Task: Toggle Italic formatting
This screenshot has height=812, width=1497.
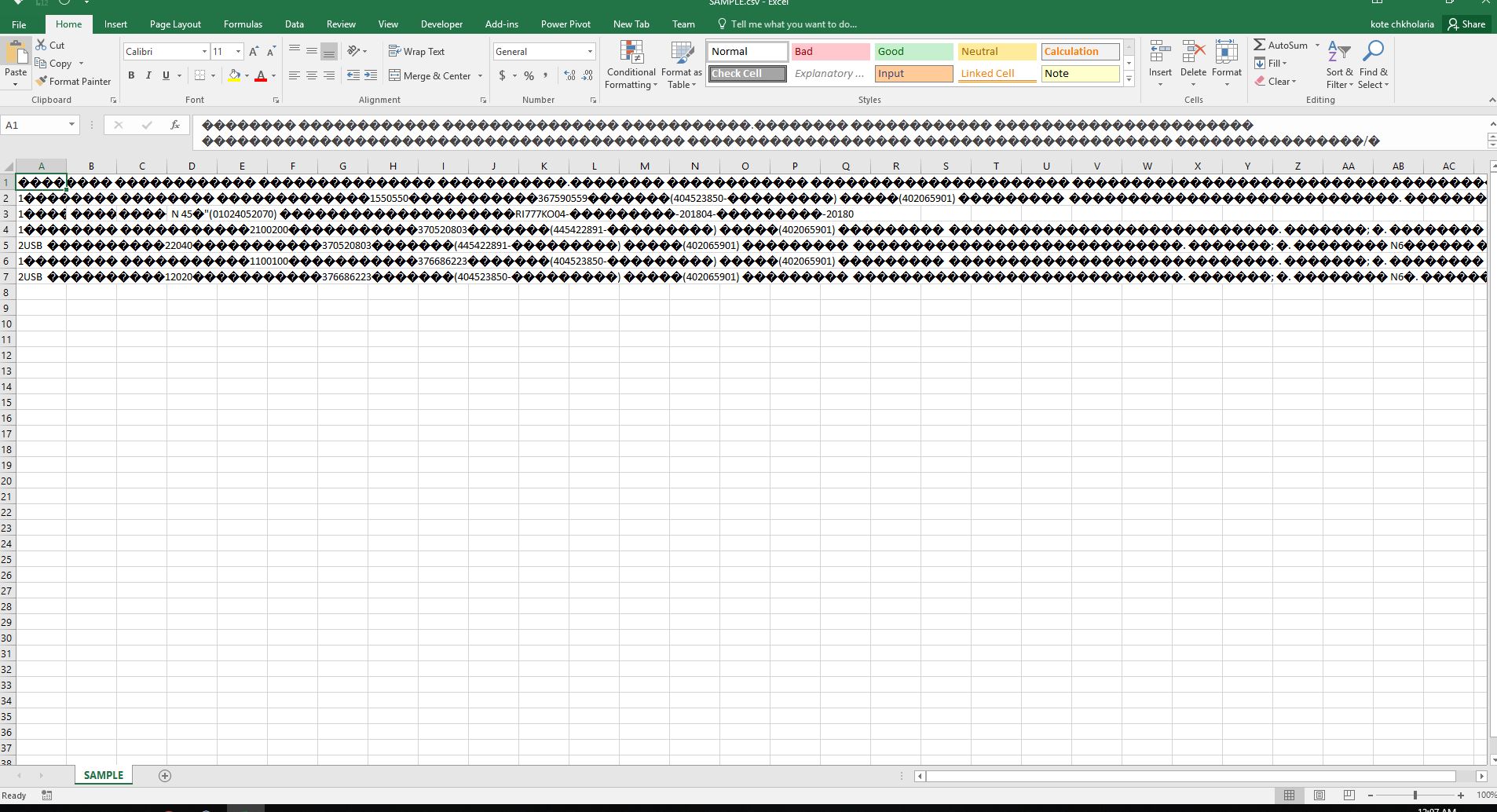Action: 148,75
